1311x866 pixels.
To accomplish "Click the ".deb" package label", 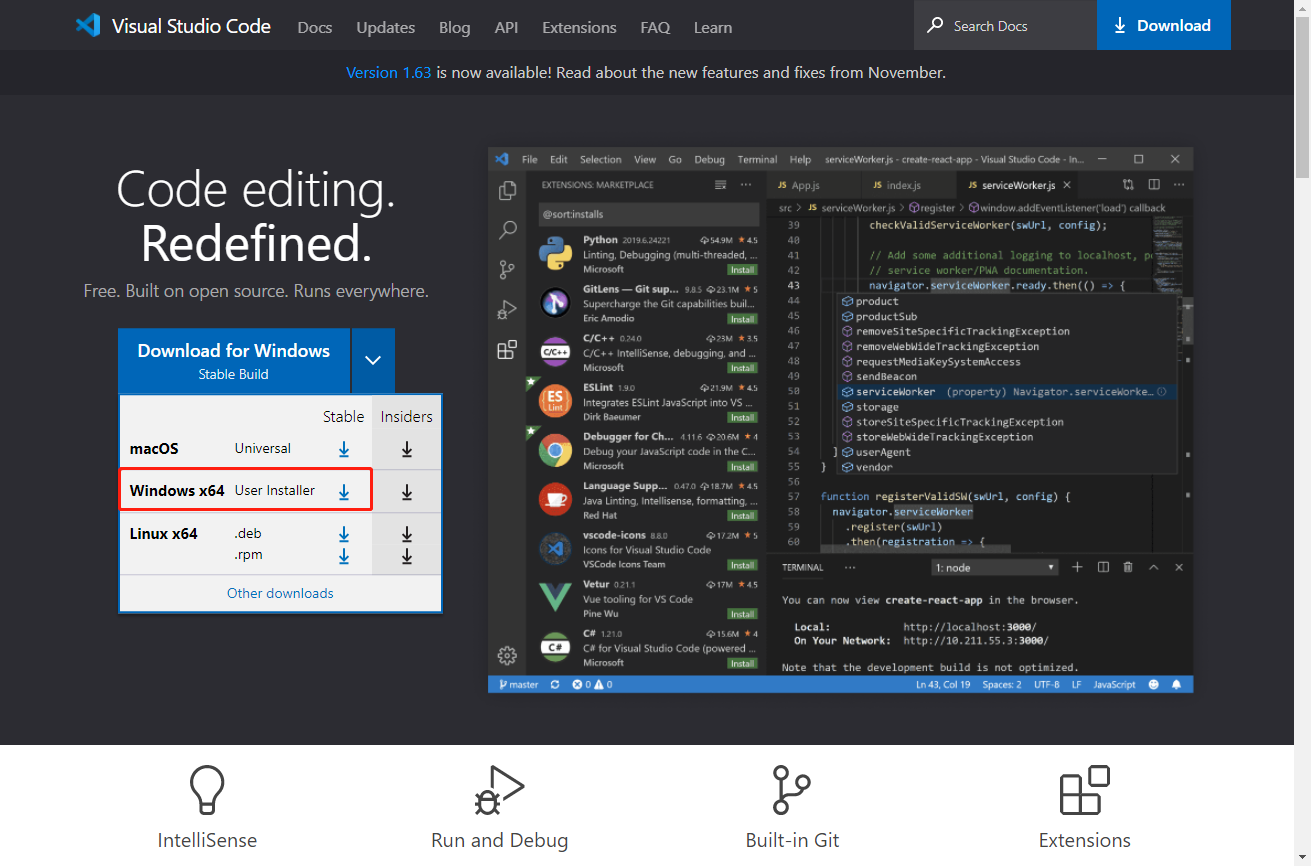I will pos(248,534).
